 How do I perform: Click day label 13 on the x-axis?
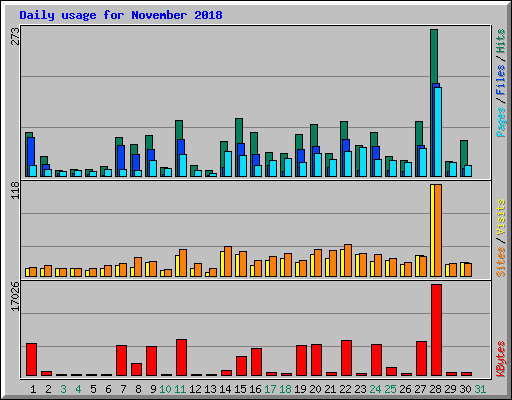coord(210,389)
